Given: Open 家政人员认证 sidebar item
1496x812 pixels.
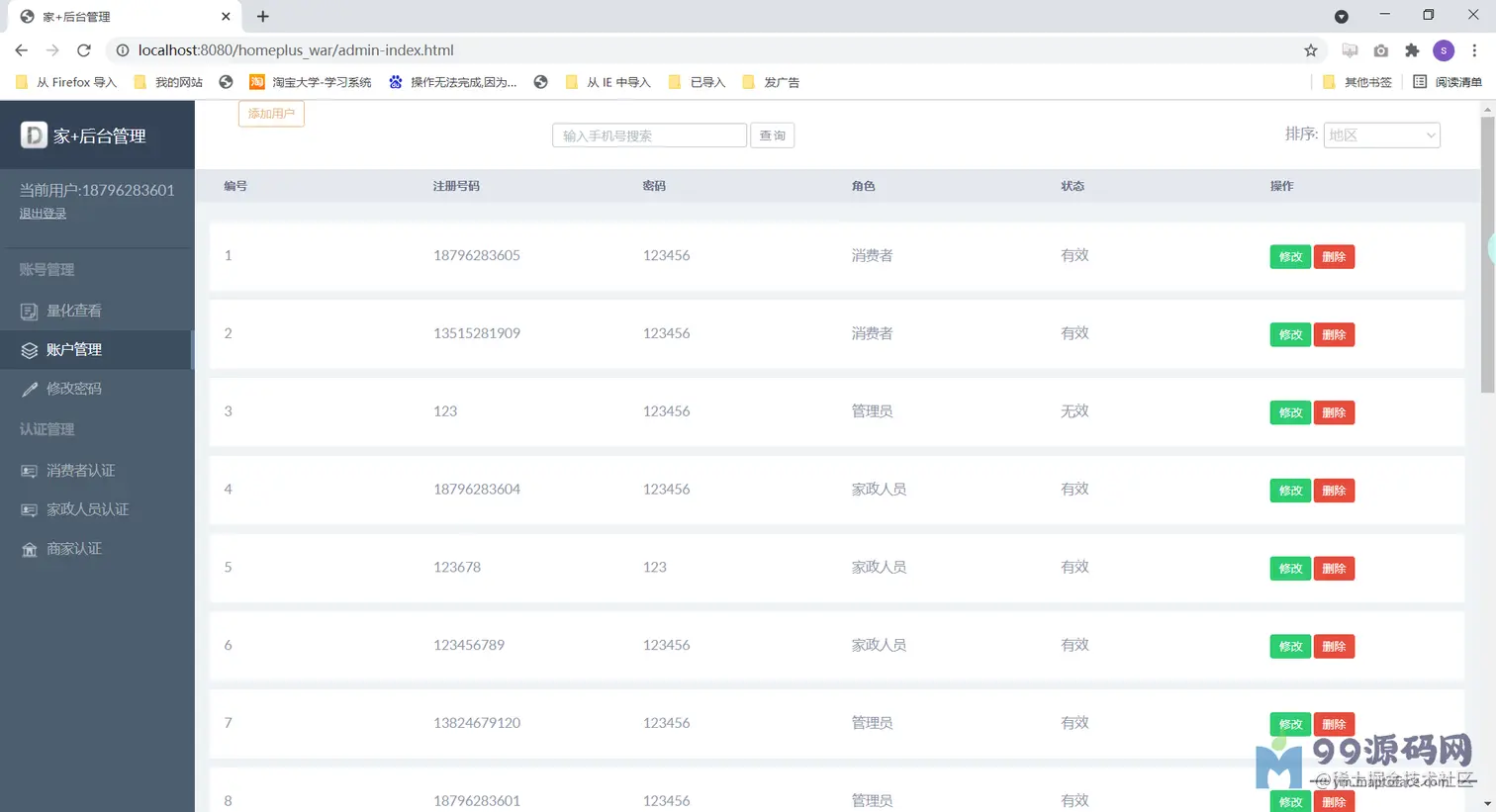Looking at the screenshot, I should pyautogui.click(x=97, y=509).
